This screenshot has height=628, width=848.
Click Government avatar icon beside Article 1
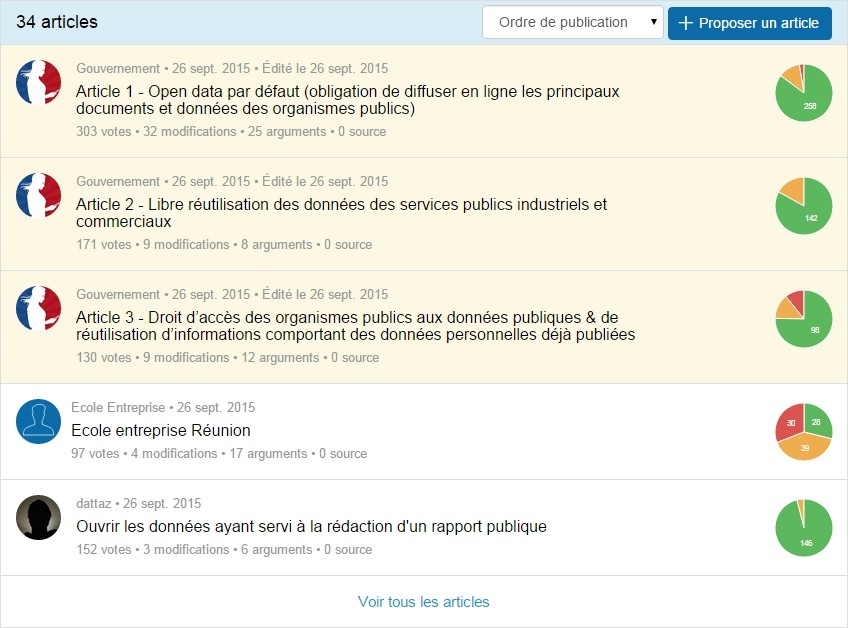39,82
